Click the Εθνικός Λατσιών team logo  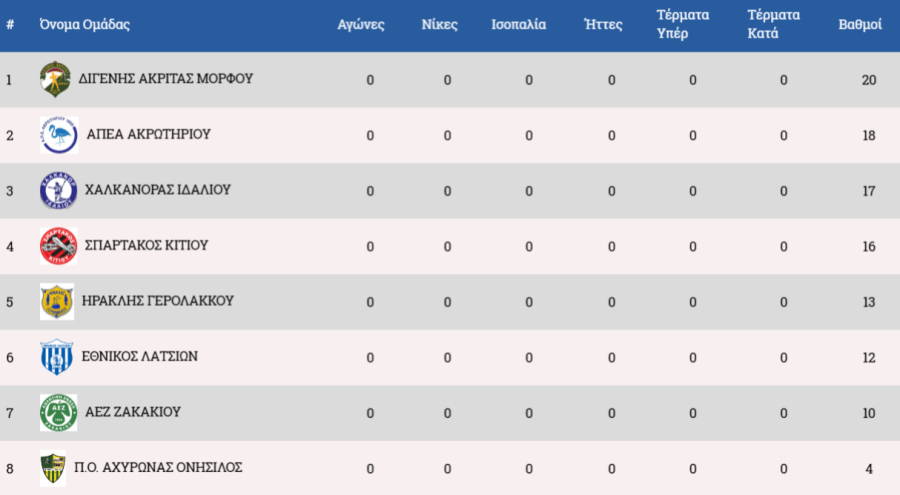pos(57,357)
